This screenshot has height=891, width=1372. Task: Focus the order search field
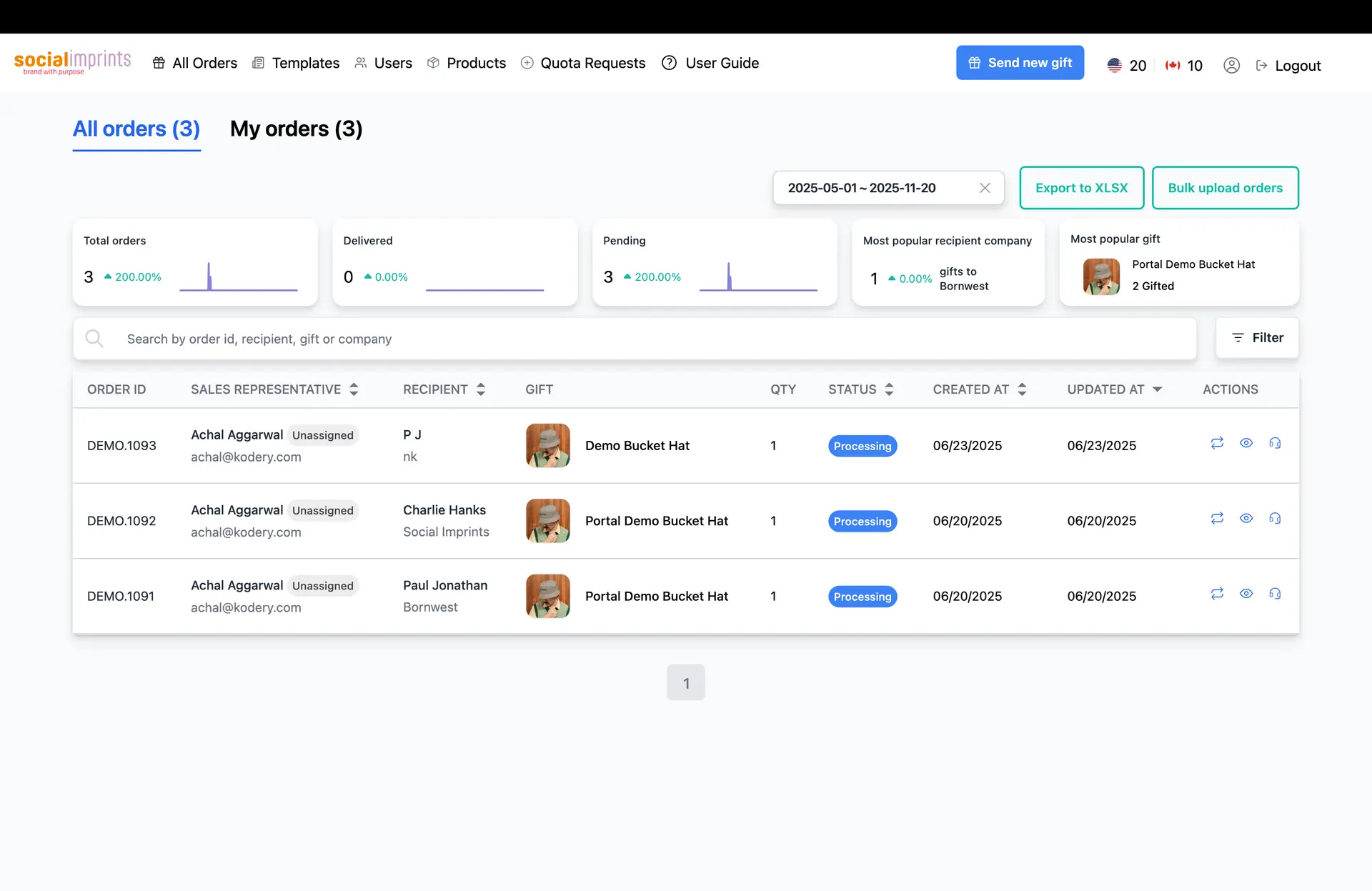pyautogui.click(x=635, y=339)
